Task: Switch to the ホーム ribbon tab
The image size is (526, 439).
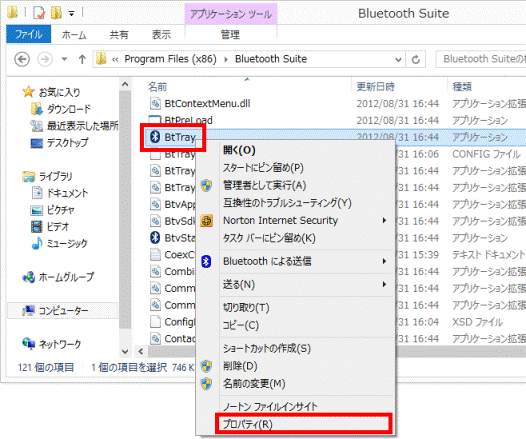Action: 74,35
